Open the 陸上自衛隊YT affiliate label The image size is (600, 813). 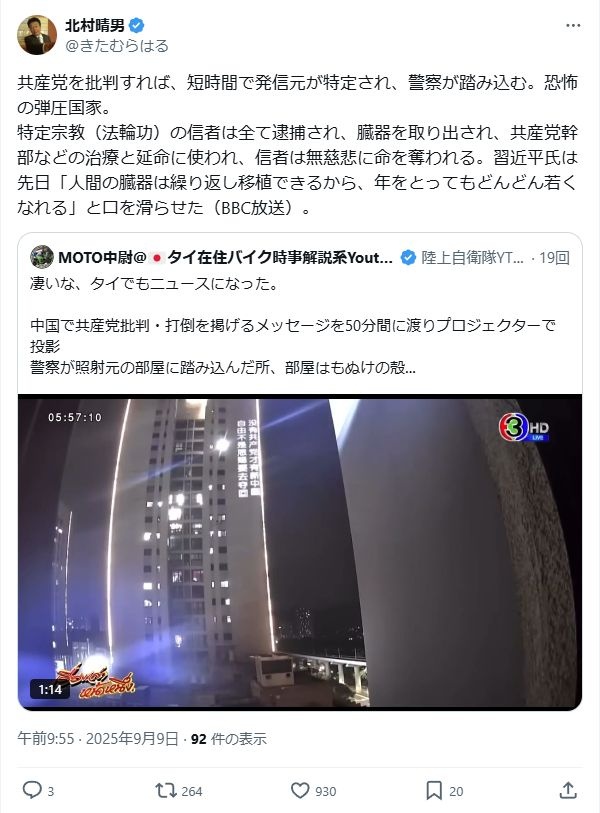(472, 257)
